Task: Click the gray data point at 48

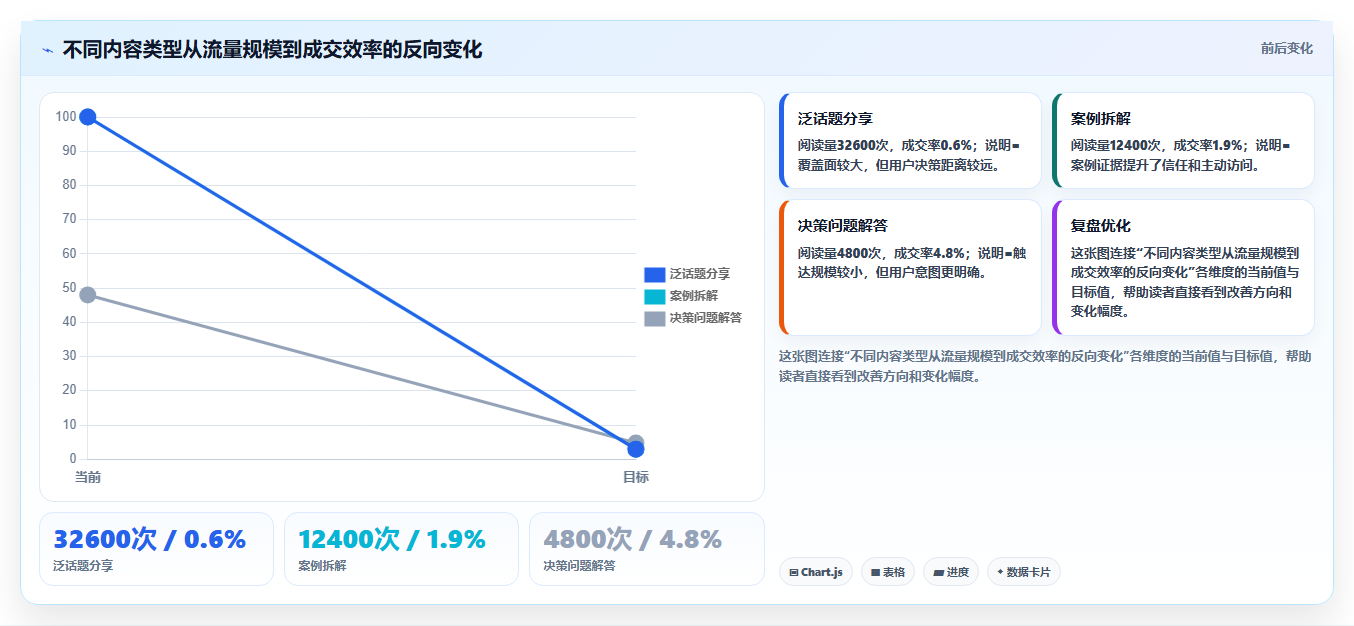Action: click(88, 295)
